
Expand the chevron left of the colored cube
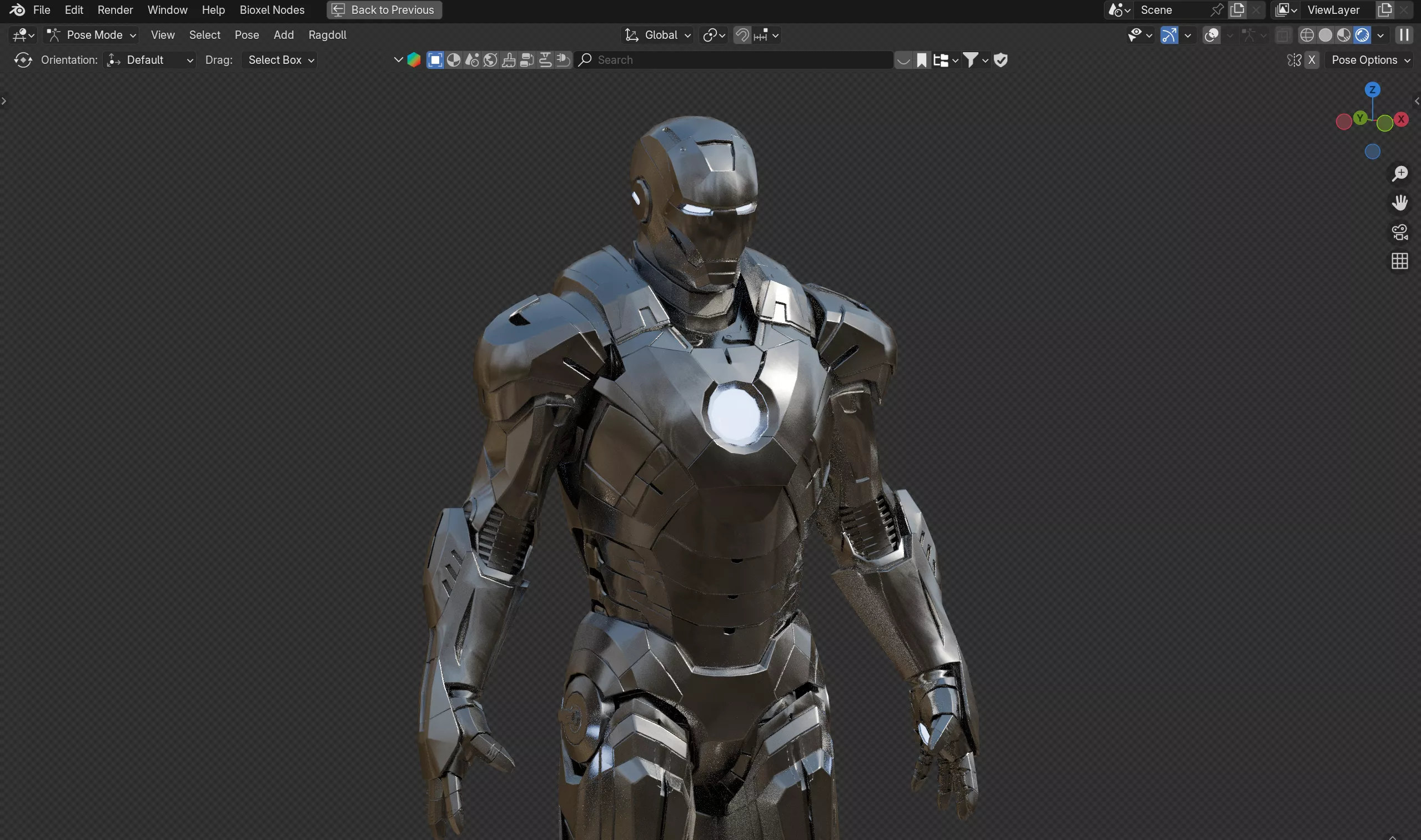coord(398,59)
